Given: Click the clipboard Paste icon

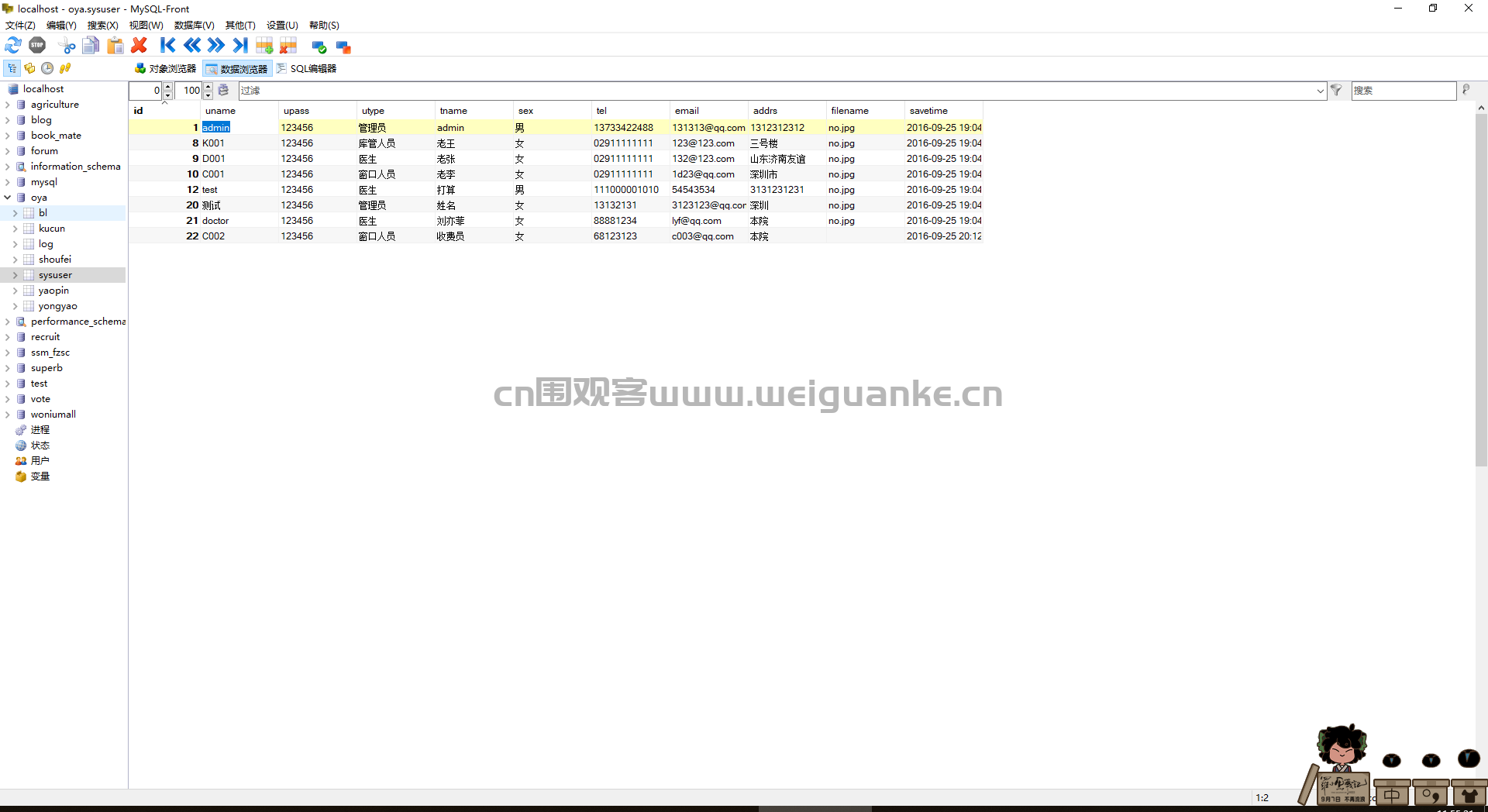Looking at the screenshot, I should pos(115,46).
